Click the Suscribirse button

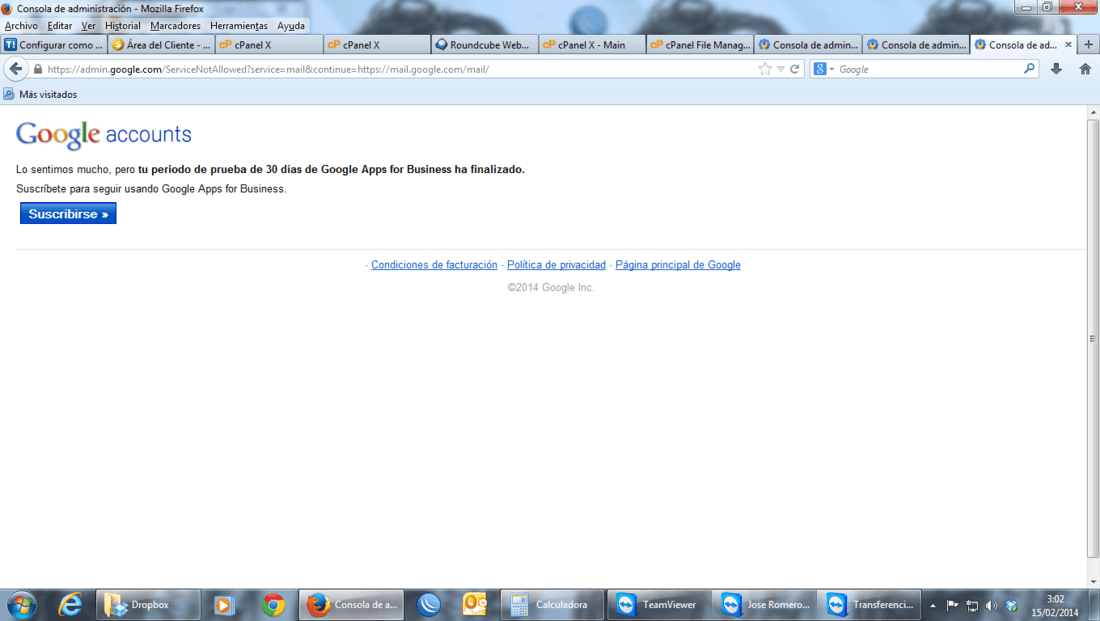click(68, 213)
